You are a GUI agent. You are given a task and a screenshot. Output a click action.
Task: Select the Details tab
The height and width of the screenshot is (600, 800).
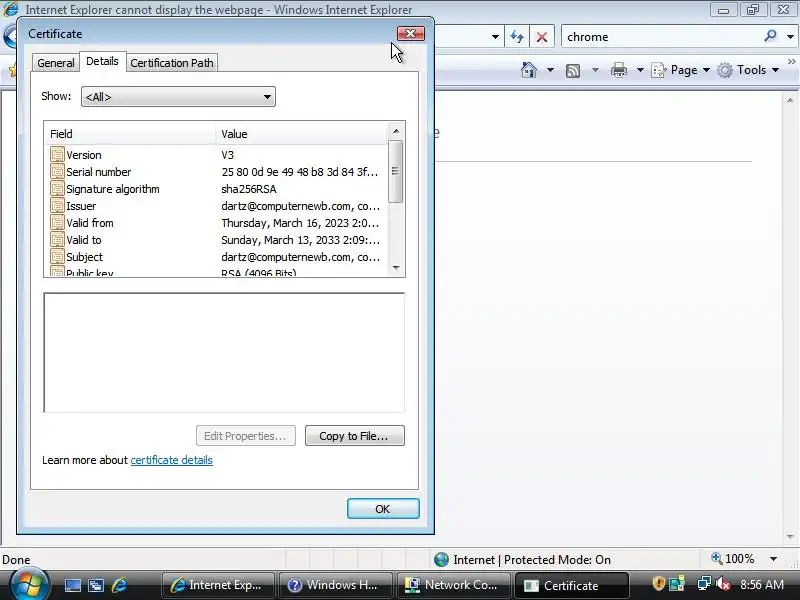102,61
